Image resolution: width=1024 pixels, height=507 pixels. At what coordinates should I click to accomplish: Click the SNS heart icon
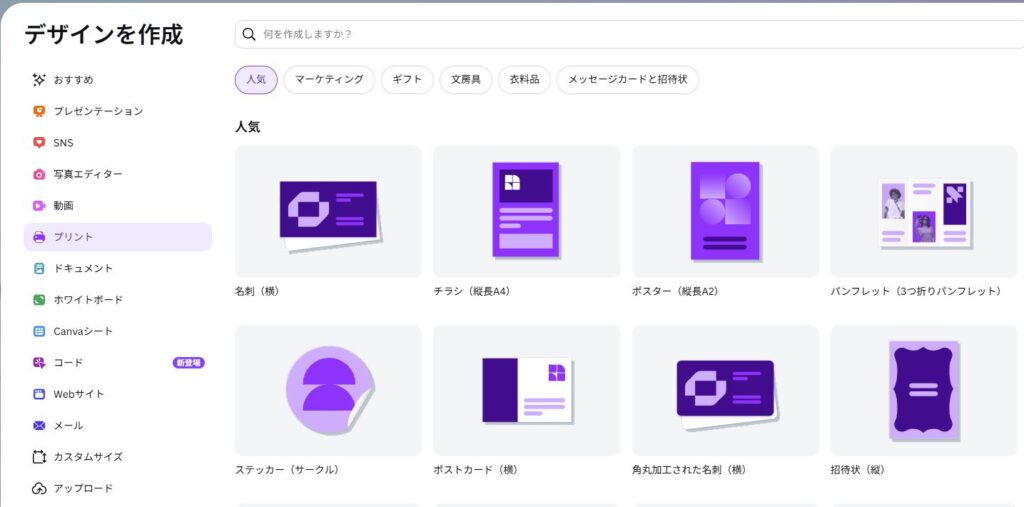[x=39, y=142]
